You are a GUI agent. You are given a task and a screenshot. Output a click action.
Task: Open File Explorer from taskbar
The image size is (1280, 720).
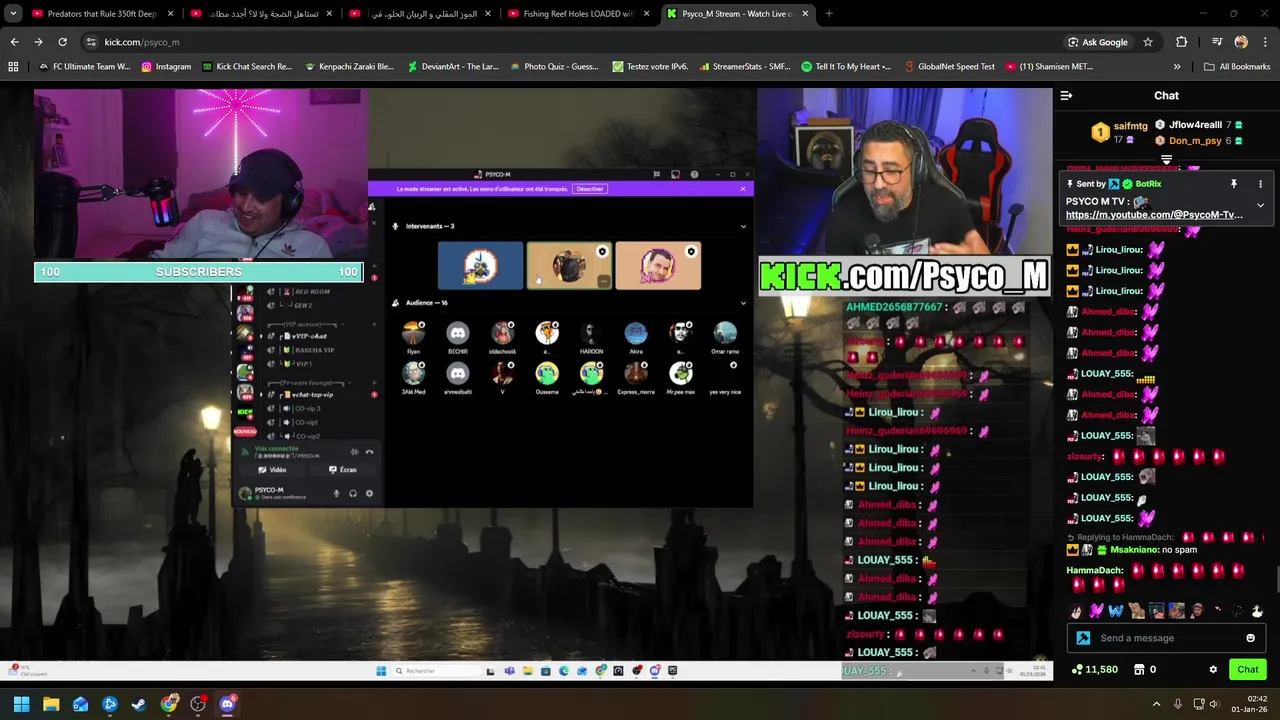(x=51, y=704)
